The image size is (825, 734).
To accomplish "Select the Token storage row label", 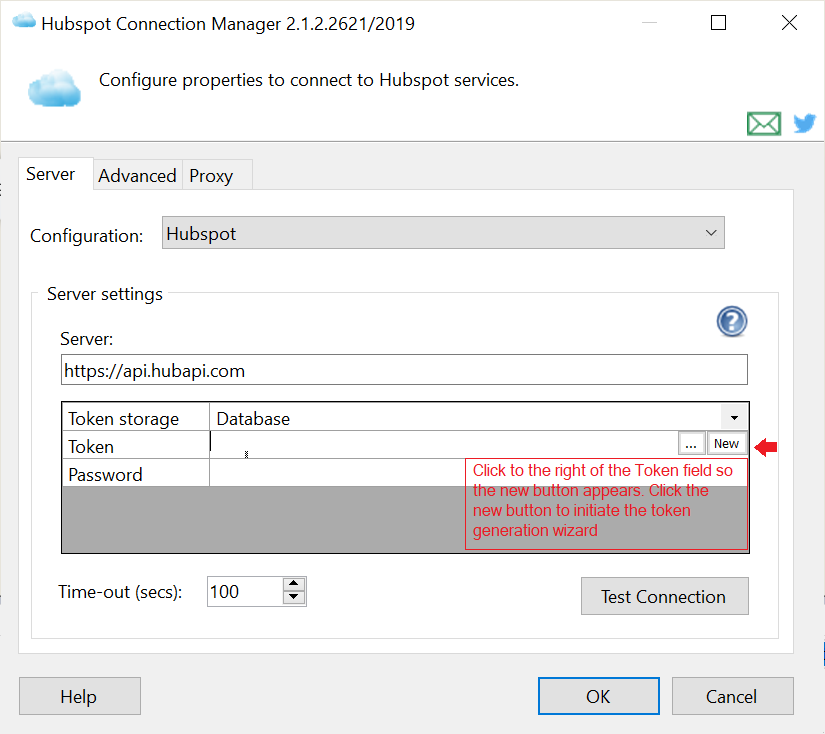I will click(136, 418).
